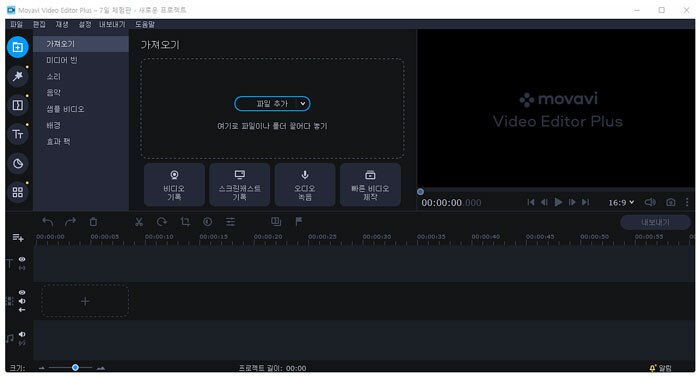This screenshot has width=700, height=377.
Task: Select 소리 in the side list
Action: pos(81,76)
